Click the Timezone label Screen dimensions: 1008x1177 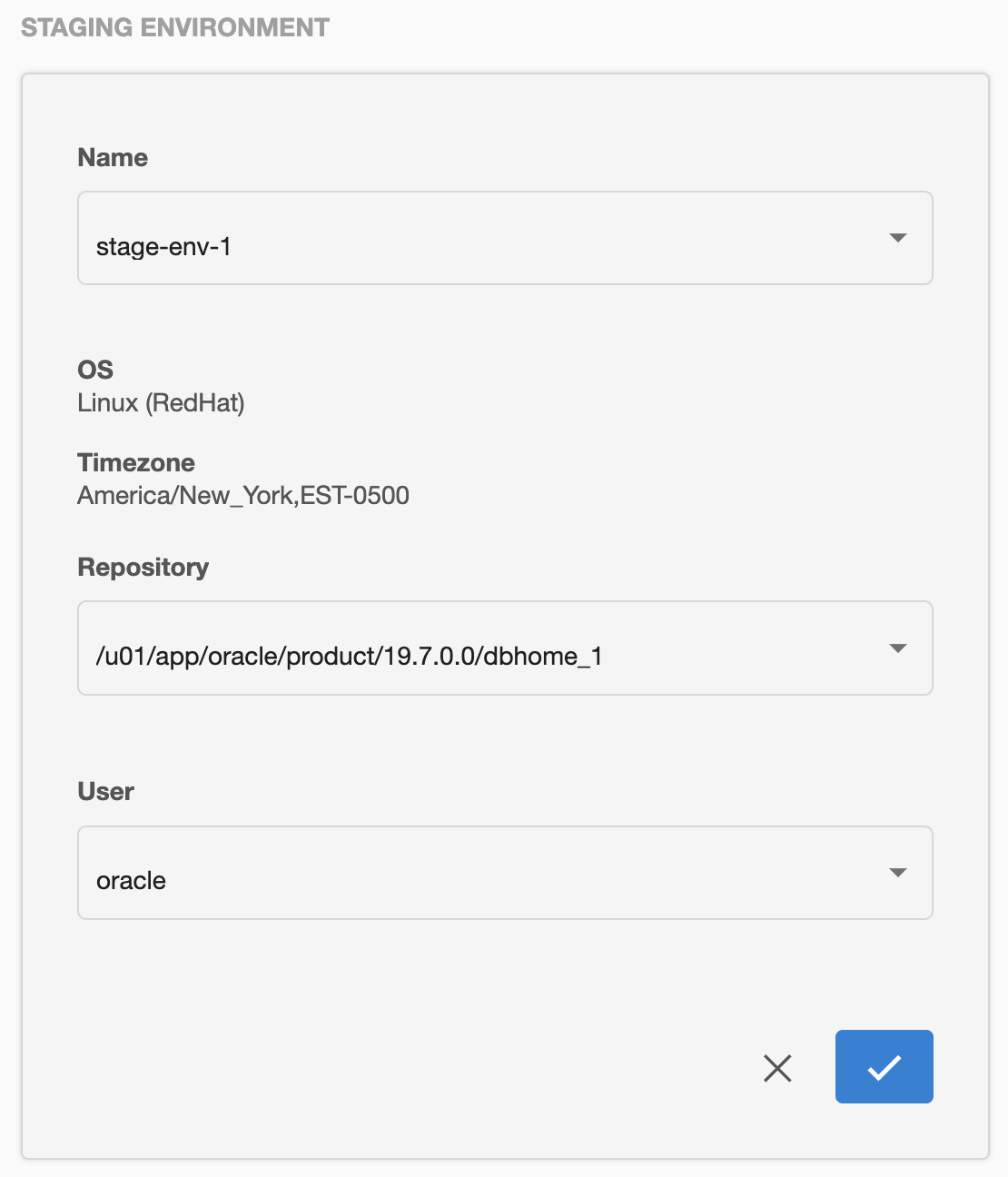[x=136, y=463]
